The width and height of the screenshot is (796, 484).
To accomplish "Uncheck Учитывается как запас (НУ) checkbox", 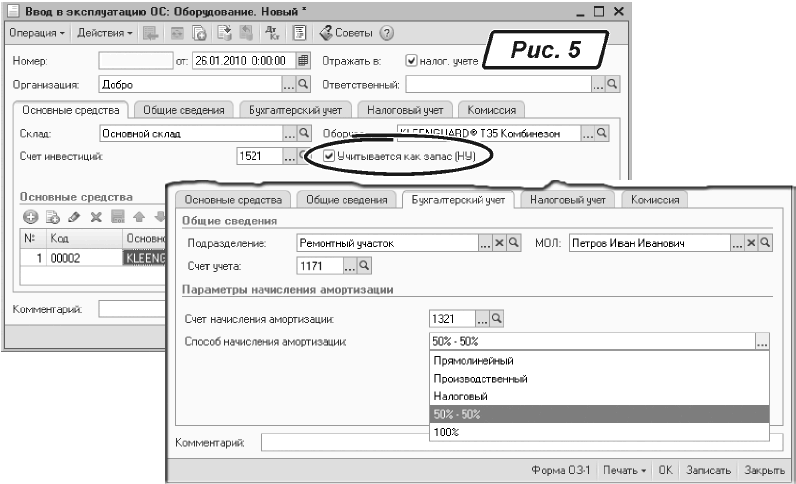I will (x=330, y=156).
